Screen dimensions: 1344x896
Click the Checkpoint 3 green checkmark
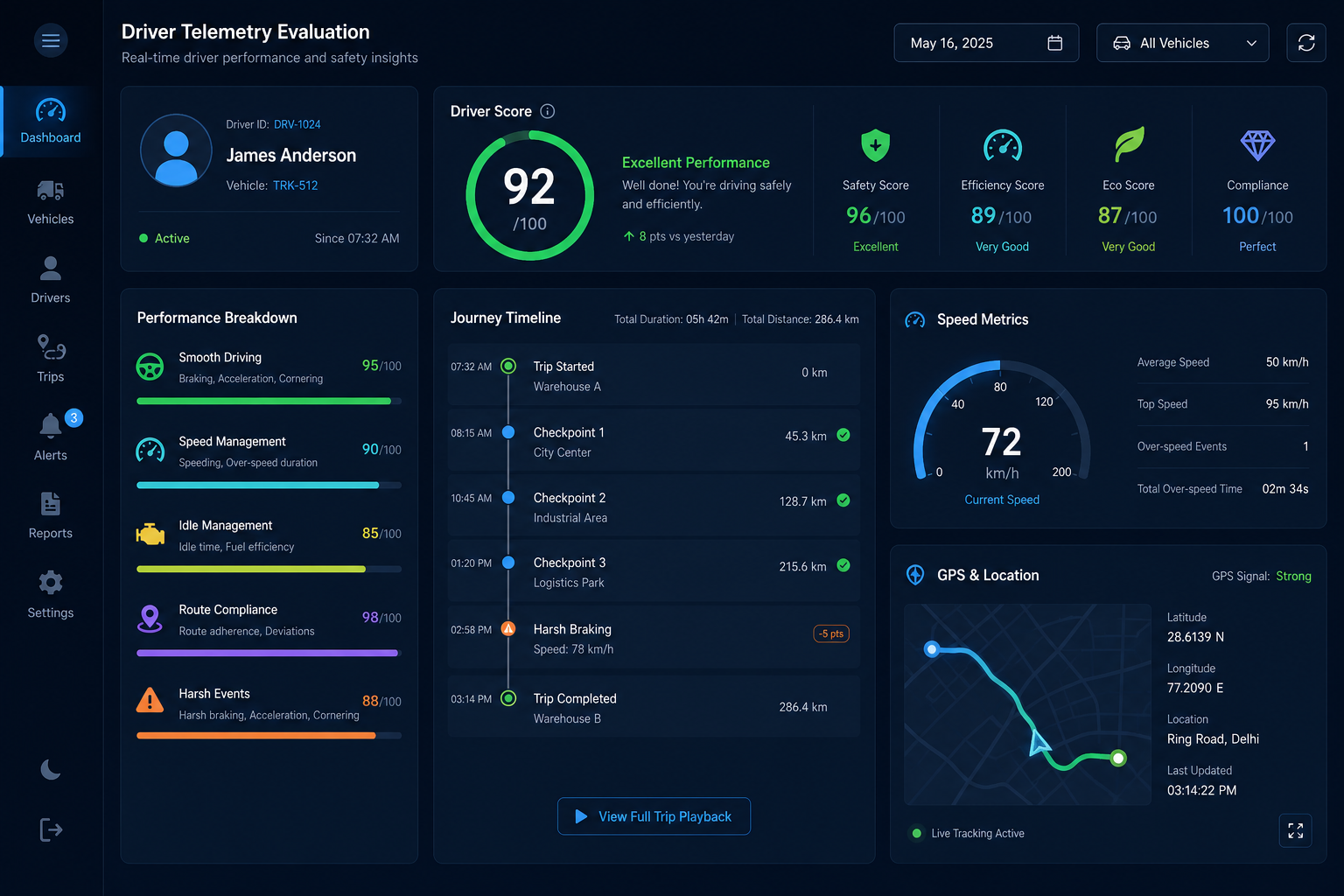[843, 565]
